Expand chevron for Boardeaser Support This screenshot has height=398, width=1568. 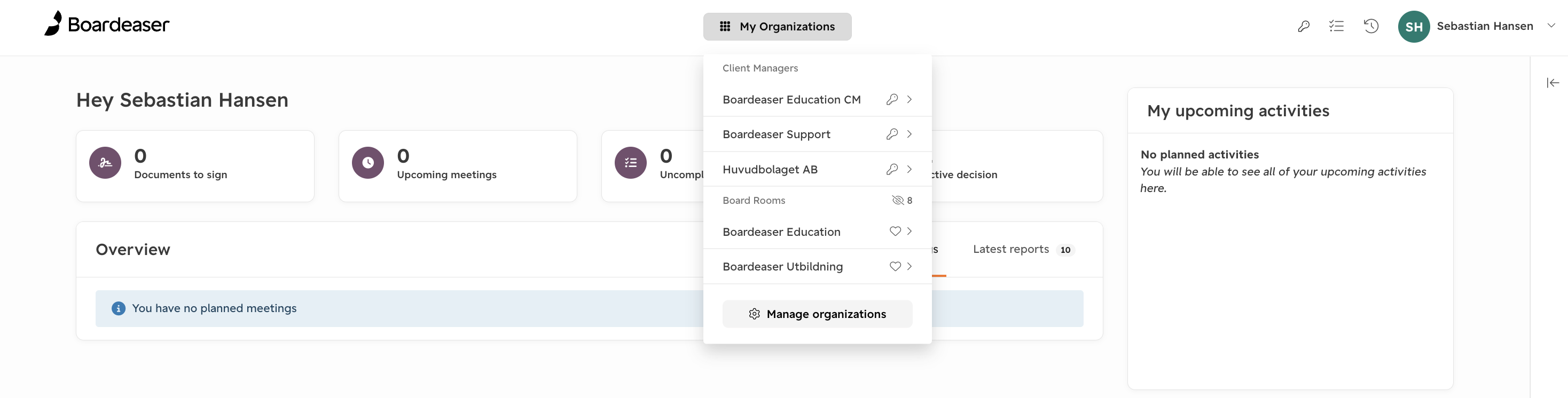click(x=910, y=134)
